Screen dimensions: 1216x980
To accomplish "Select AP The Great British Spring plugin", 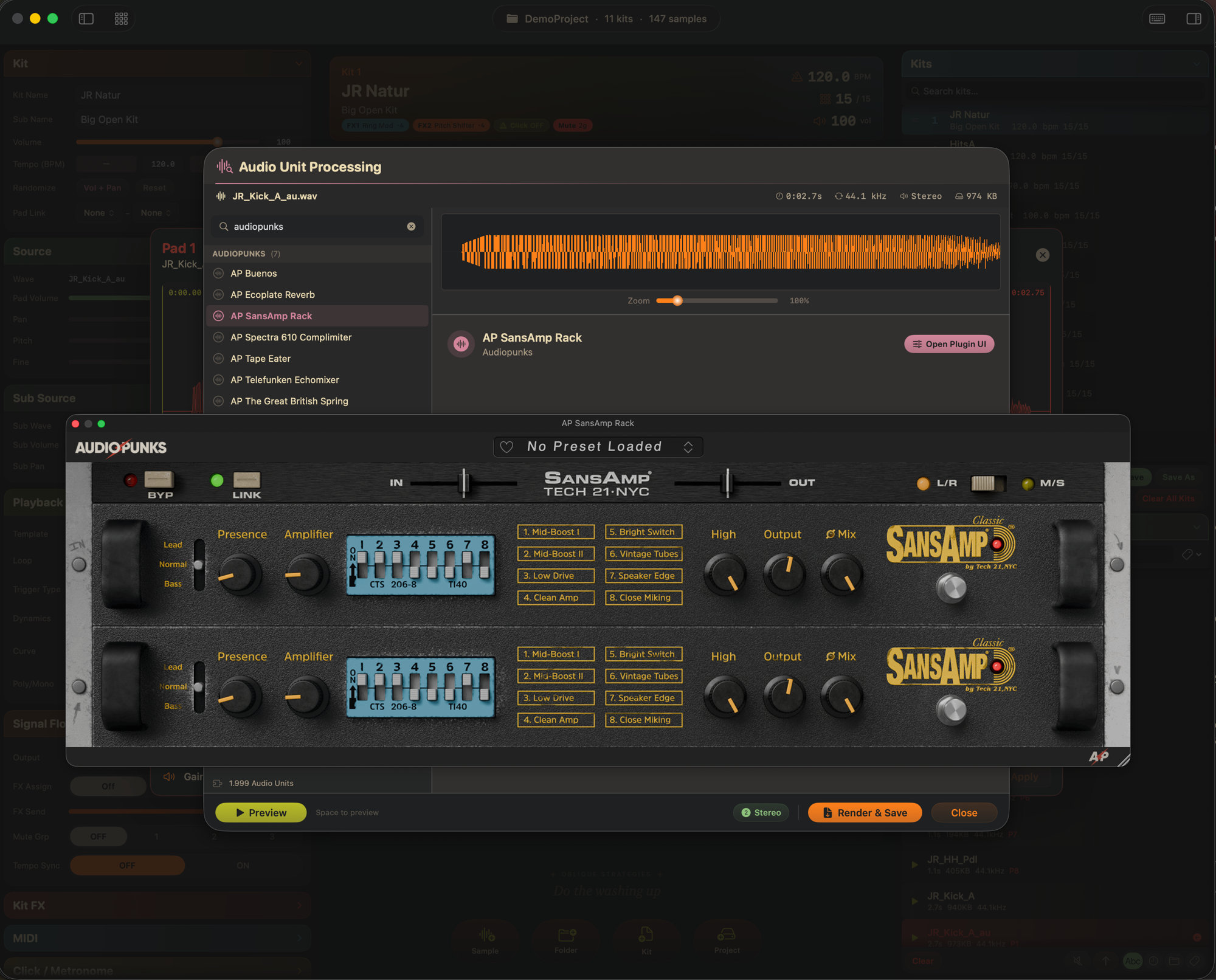I will tap(317, 401).
